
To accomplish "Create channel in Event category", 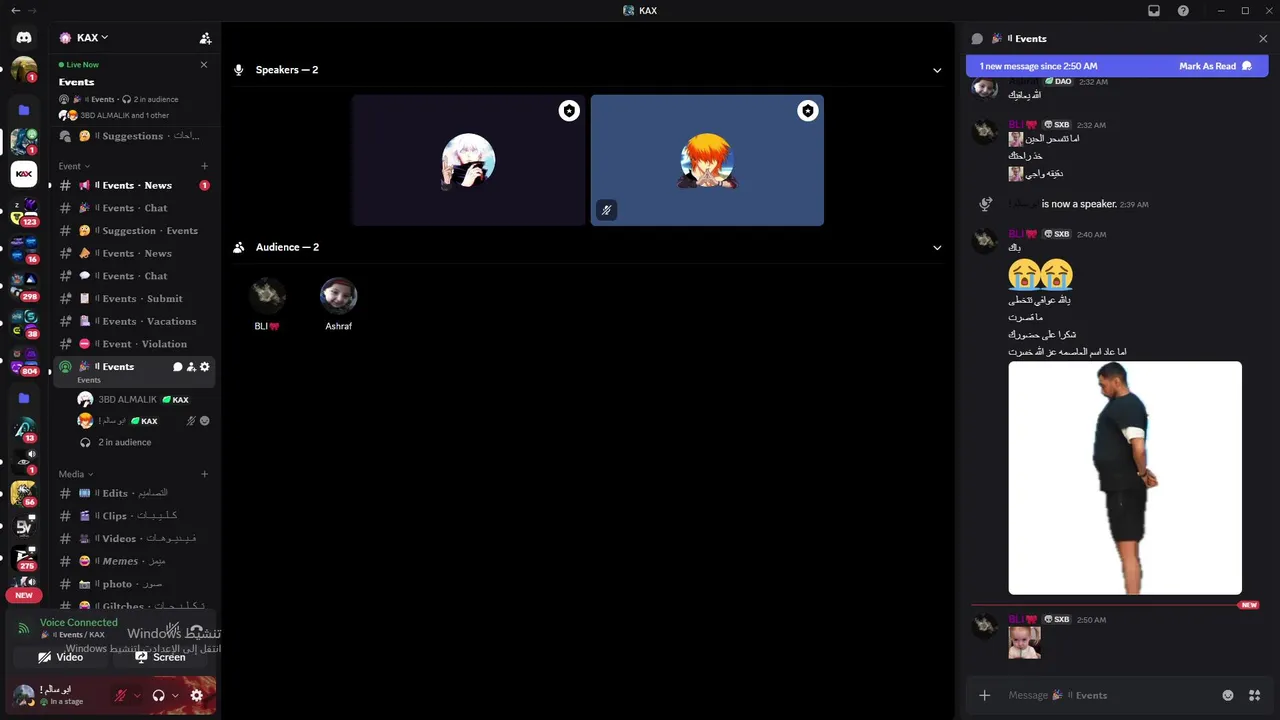I will point(205,166).
